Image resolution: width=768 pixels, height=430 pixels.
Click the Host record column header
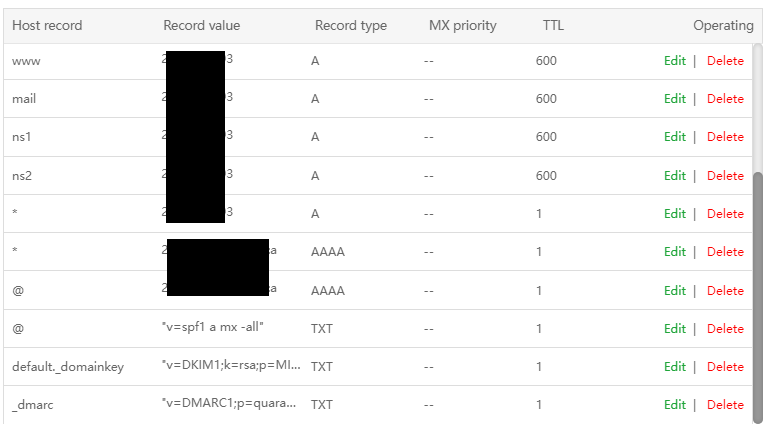pyautogui.click(x=47, y=25)
